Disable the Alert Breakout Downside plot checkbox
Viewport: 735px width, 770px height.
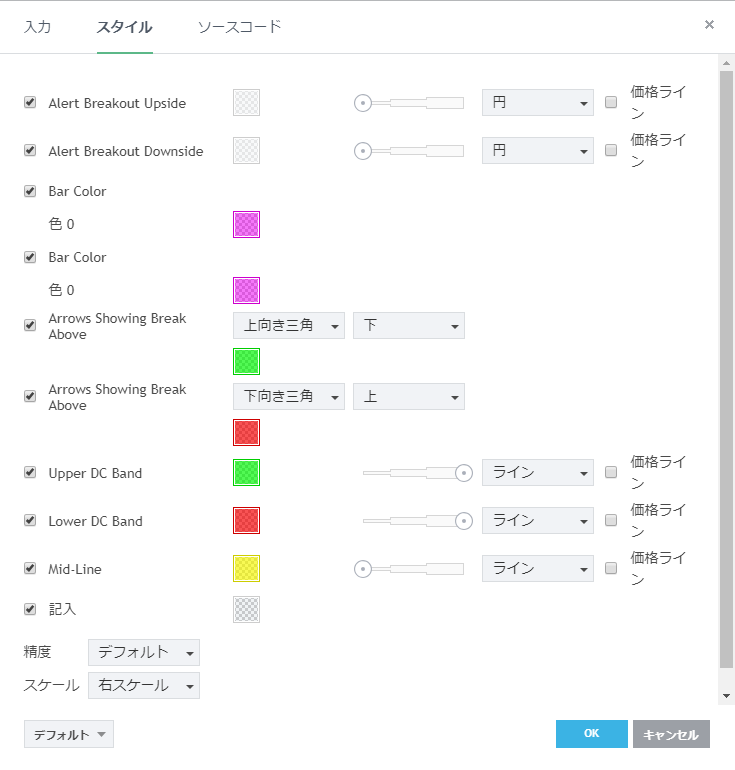30,150
